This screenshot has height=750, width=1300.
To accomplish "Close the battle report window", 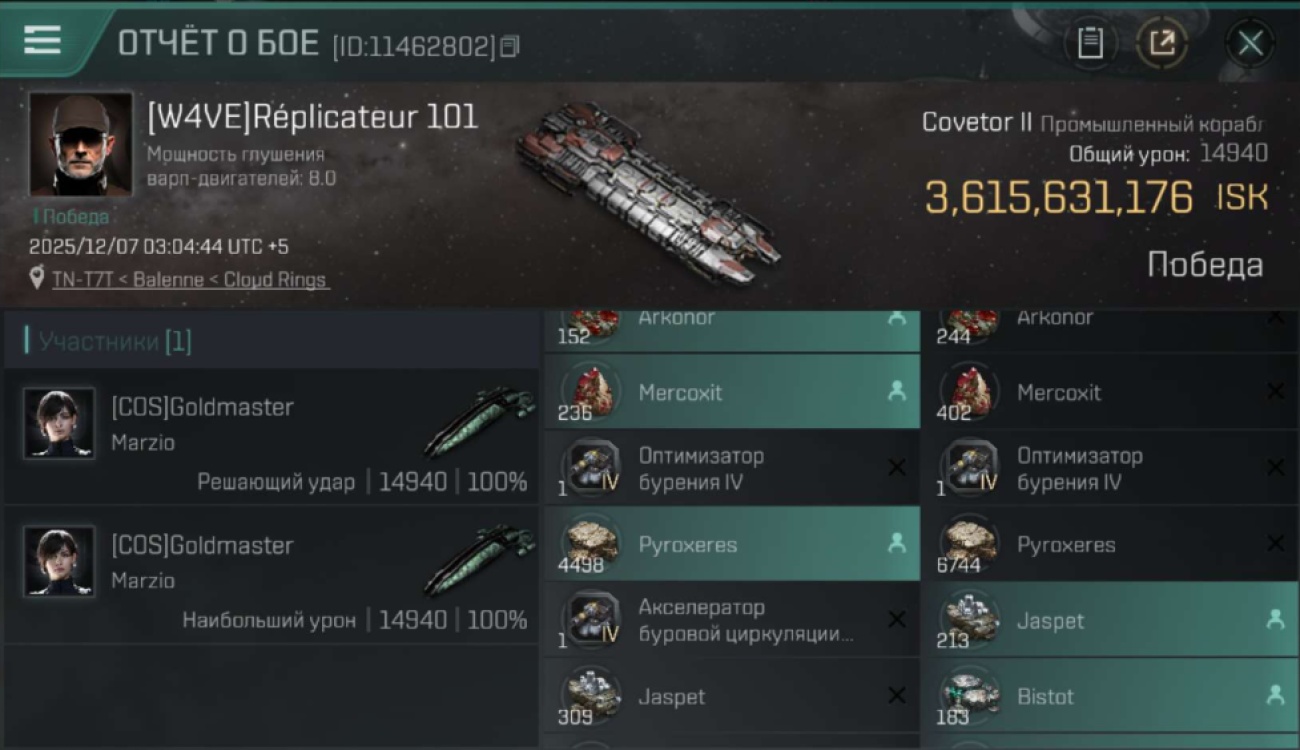I will (1250, 43).
